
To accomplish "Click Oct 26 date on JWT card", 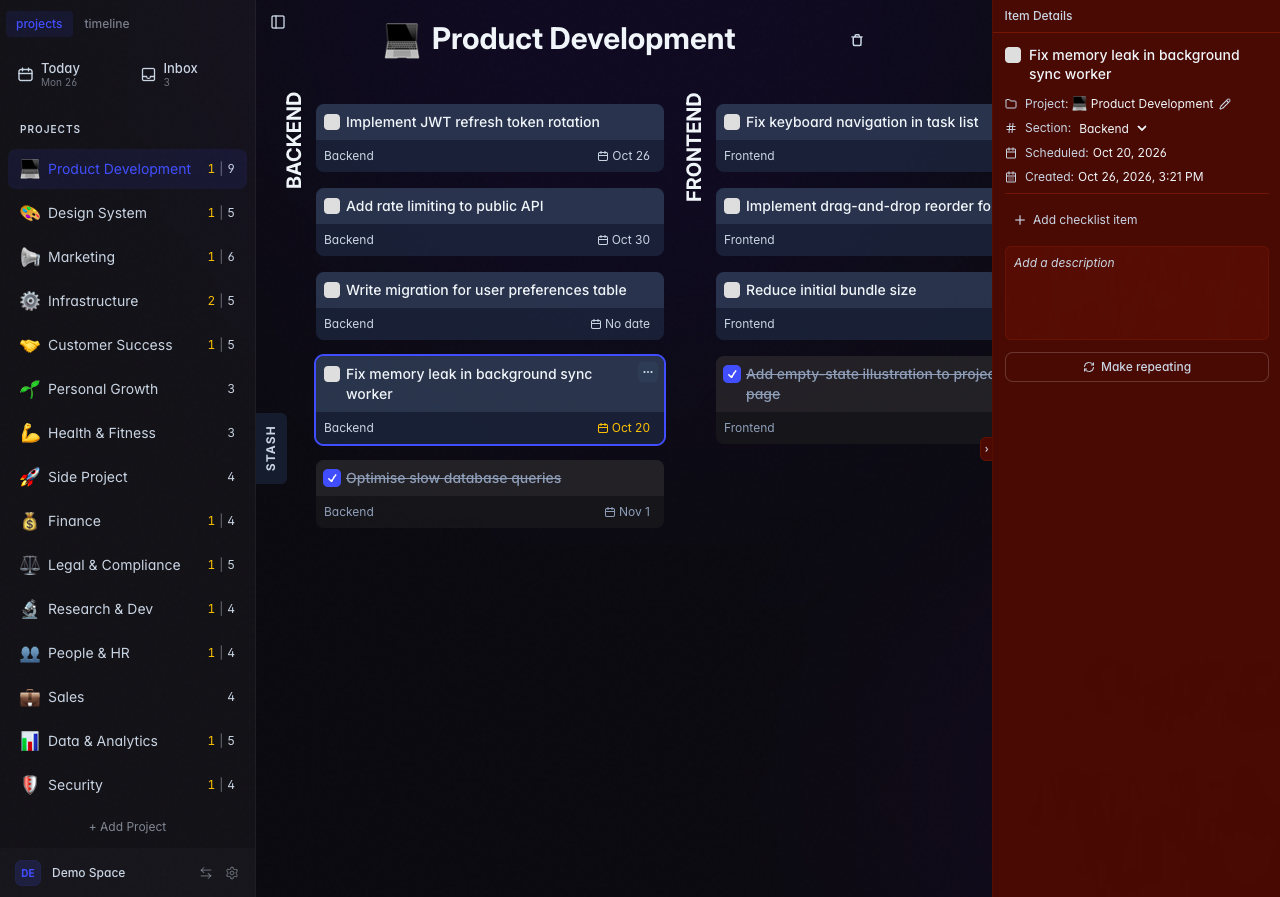I will point(624,156).
